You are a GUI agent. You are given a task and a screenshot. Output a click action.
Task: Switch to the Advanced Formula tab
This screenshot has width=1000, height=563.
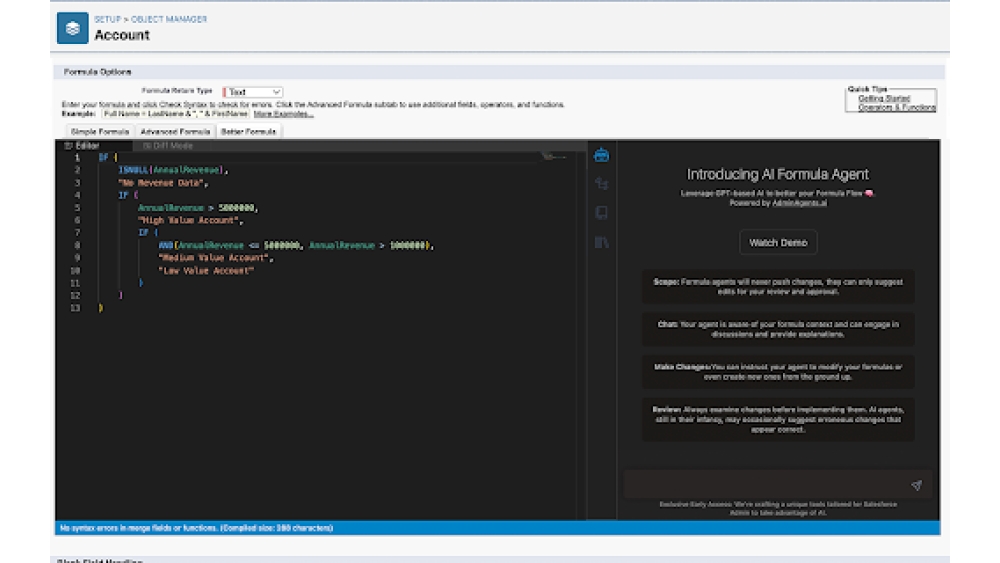click(175, 131)
